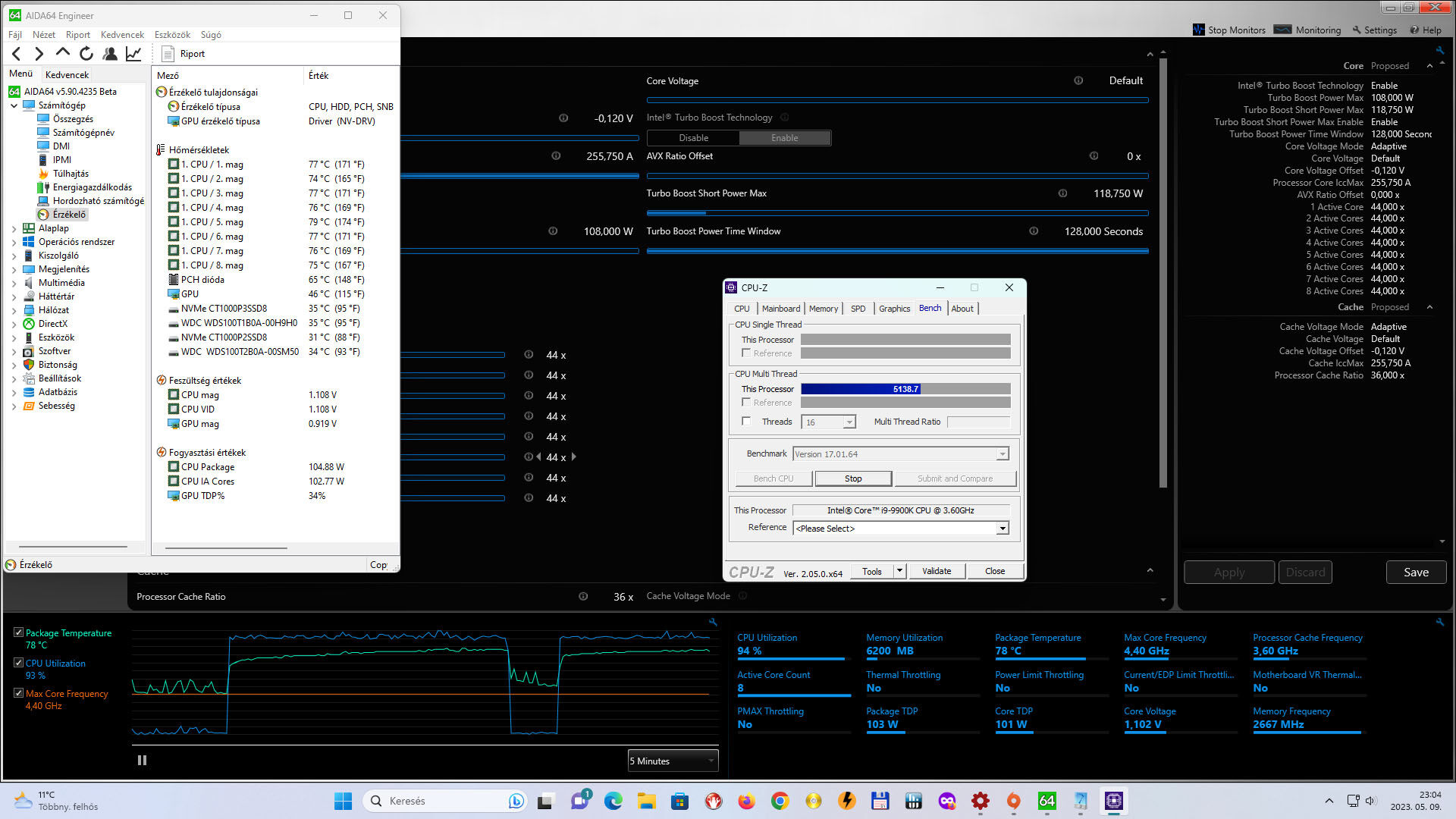Viewport: 1456px width, 819px height.
Task: Click the Save button in tuning panel
Action: pos(1415,573)
